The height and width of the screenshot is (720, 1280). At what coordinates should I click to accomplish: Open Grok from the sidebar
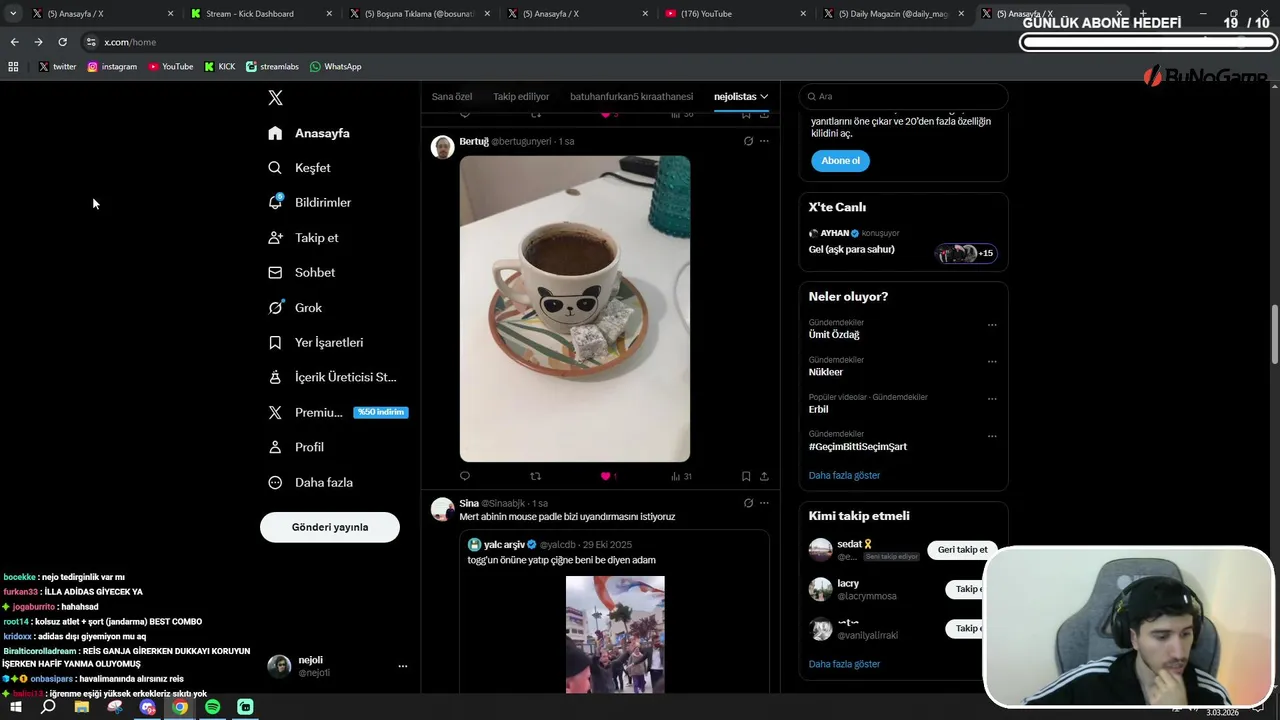coord(295,308)
